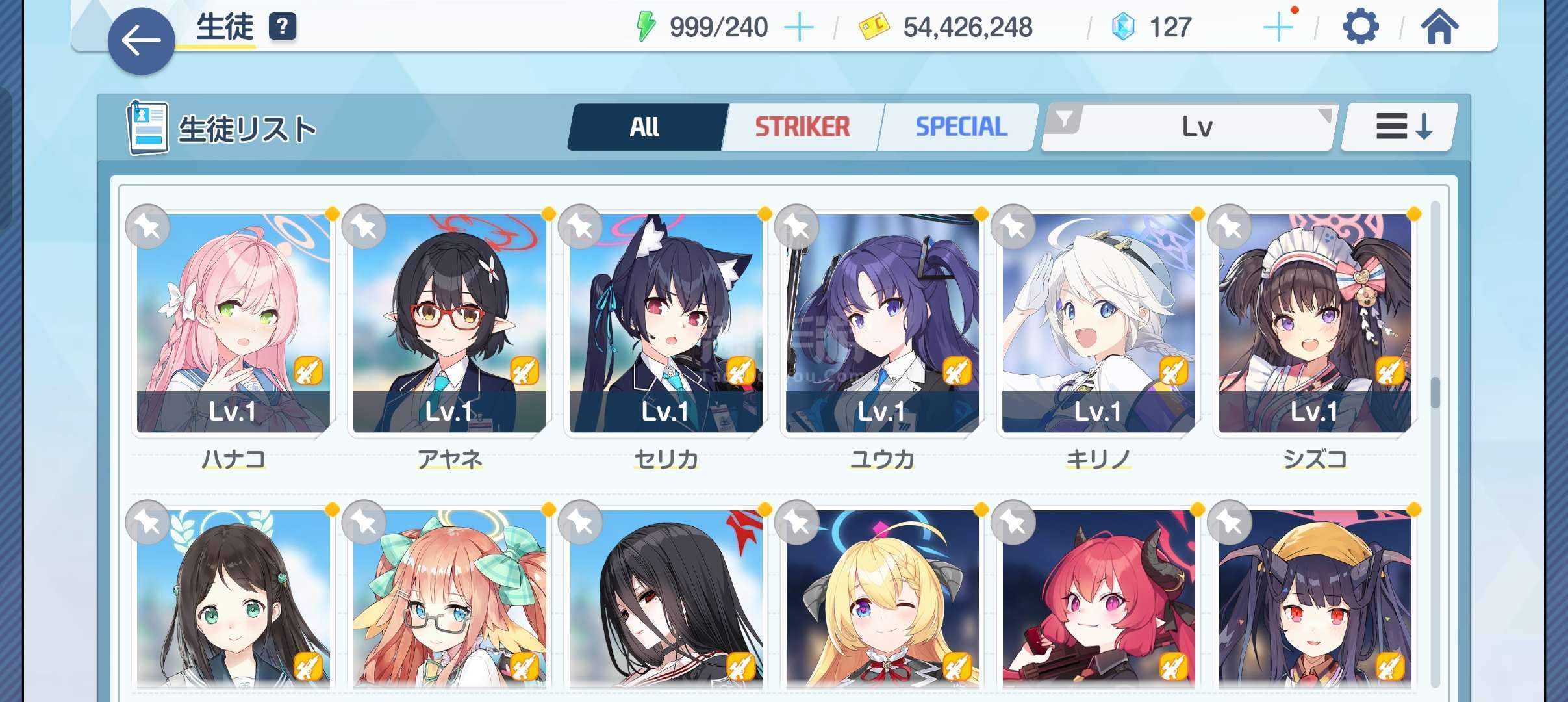Toggle the pin on ハナコ's card

click(x=148, y=227)
